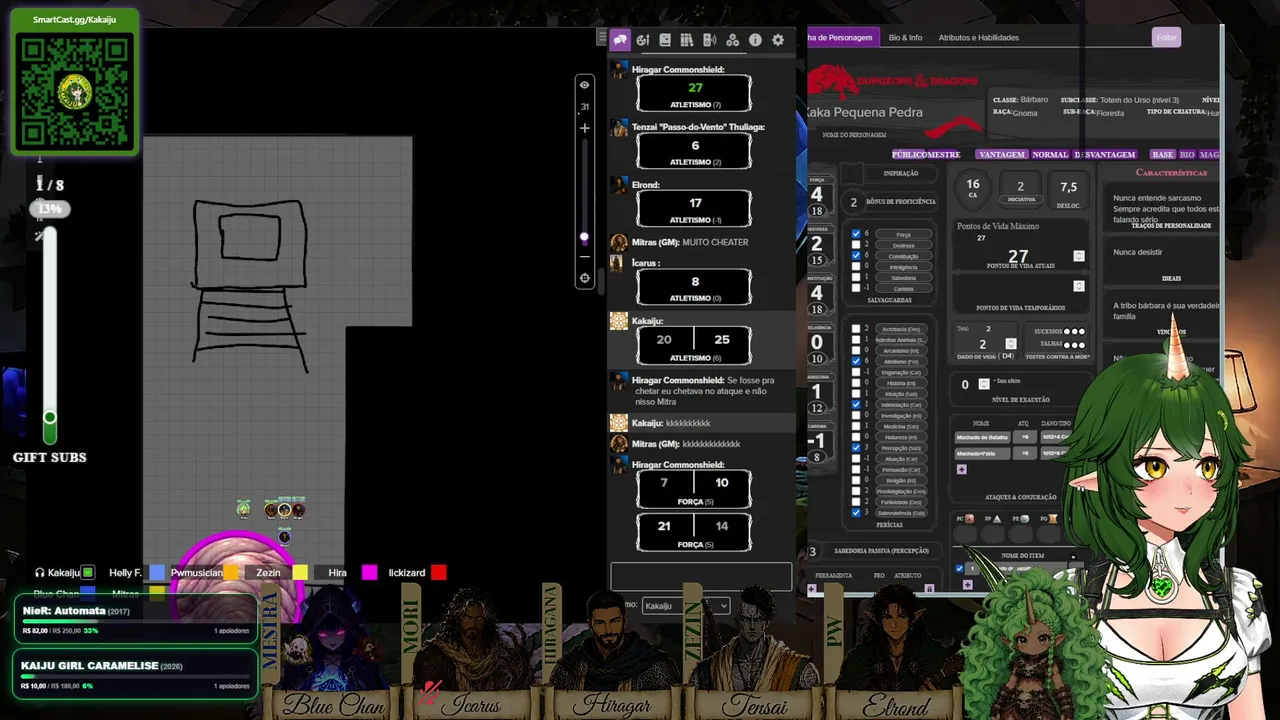Click the add tool plus button
The height and width of the screenshot is (720, 1280).
[x=812, y=589]
